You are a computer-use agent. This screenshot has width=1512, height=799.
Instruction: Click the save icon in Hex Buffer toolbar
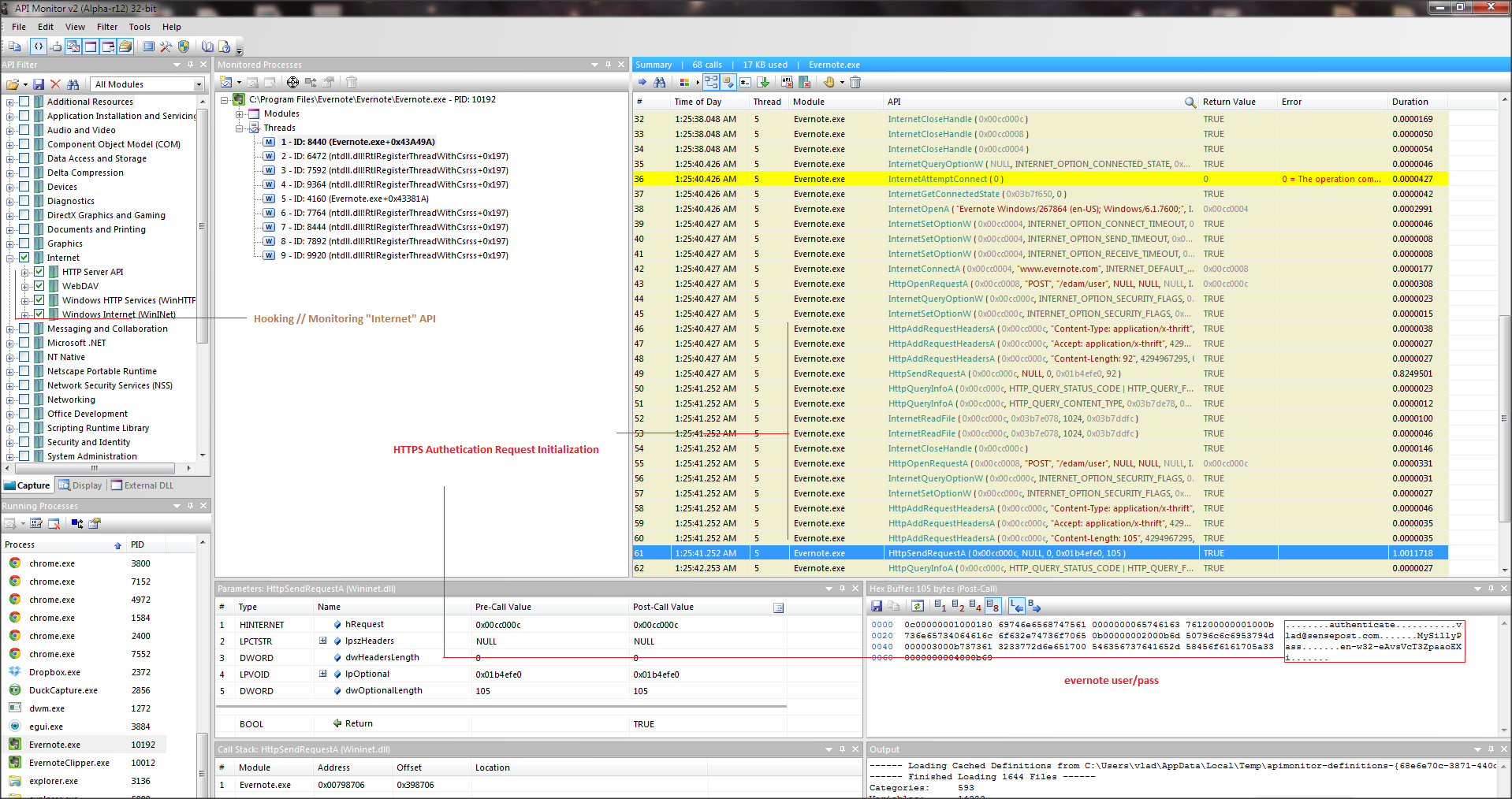click(877, 606)
